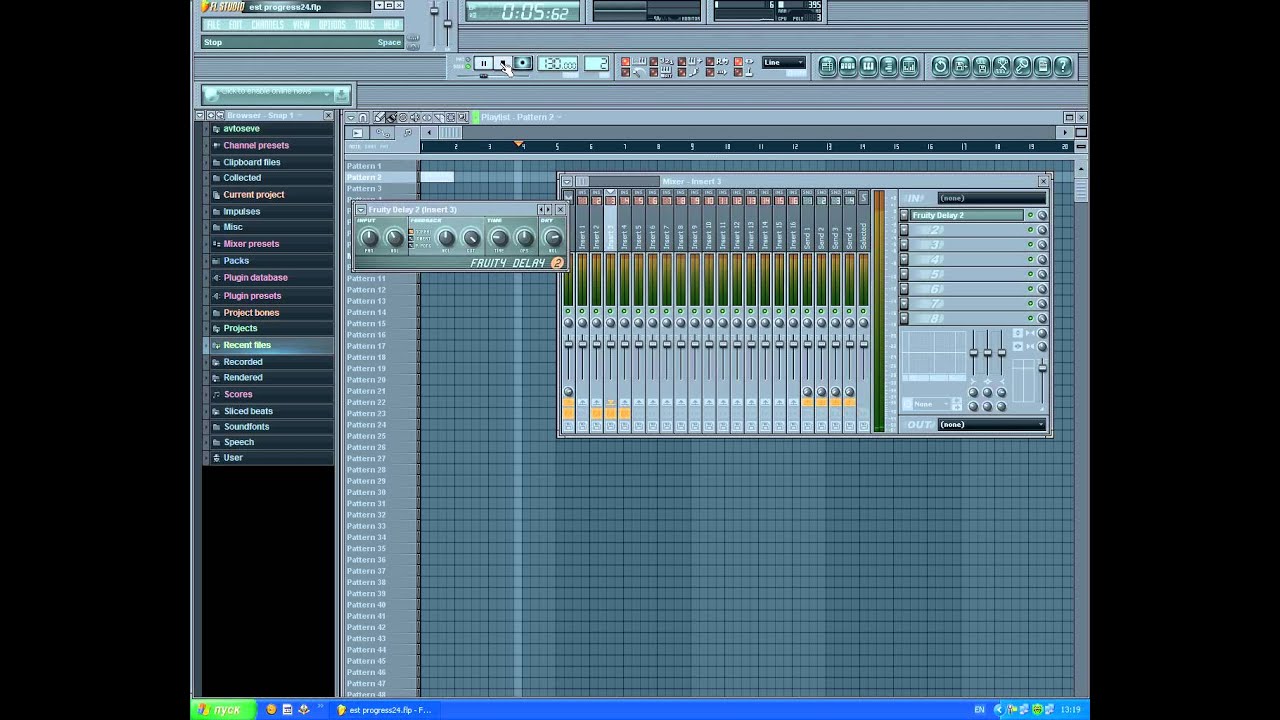
Task: Mute the Insert 1 mixer track LED
Action: (582, 312)
